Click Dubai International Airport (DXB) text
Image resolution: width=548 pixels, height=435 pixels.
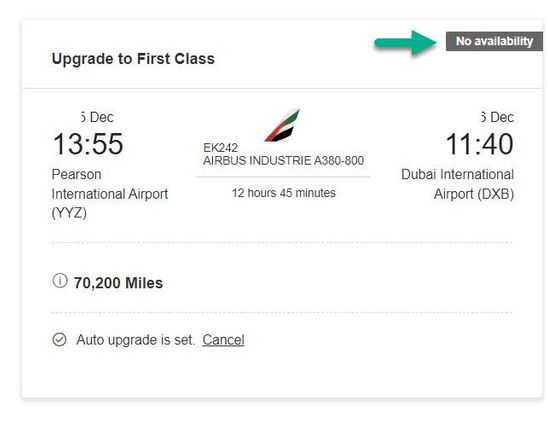[457, 184]
